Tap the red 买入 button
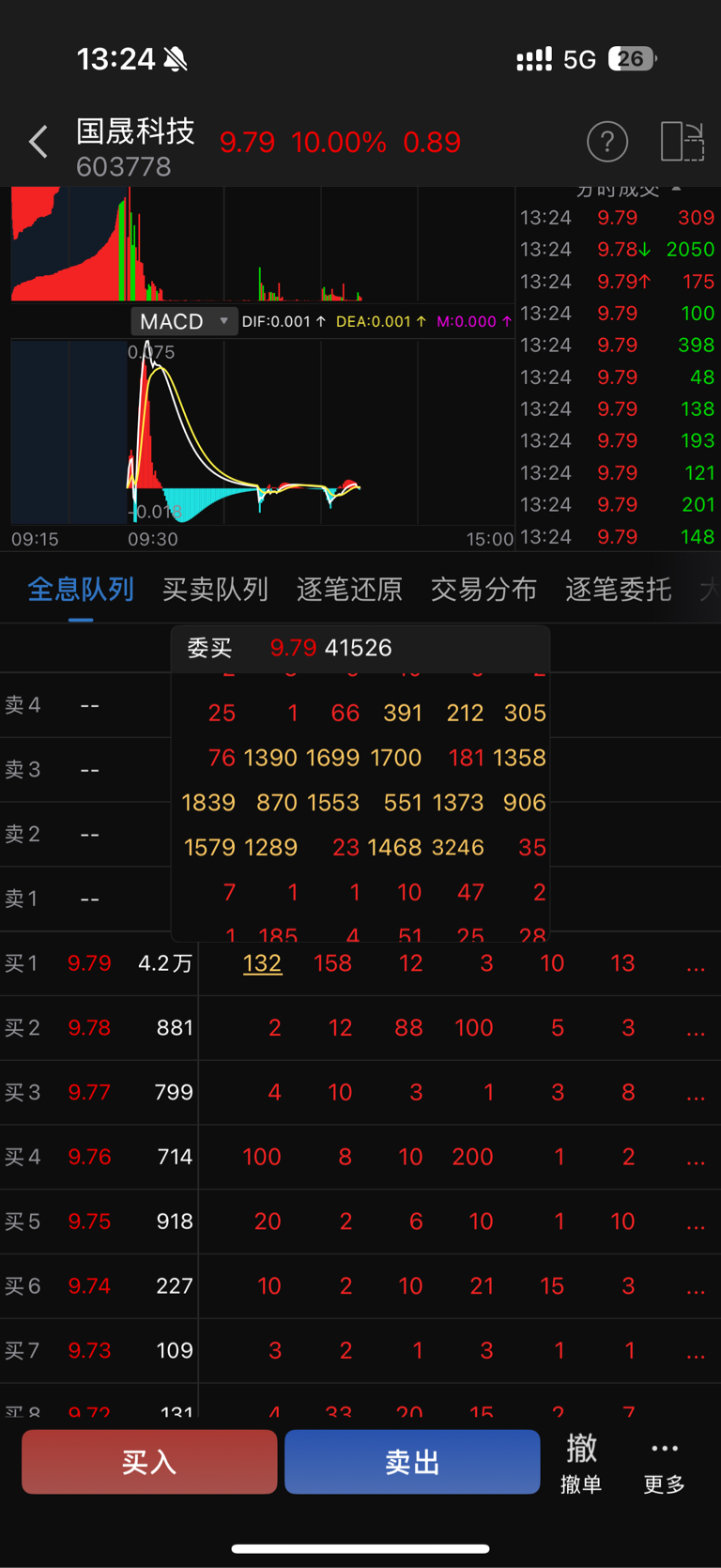This screenshot has height=1568, width=721. tap(149, 1462)
